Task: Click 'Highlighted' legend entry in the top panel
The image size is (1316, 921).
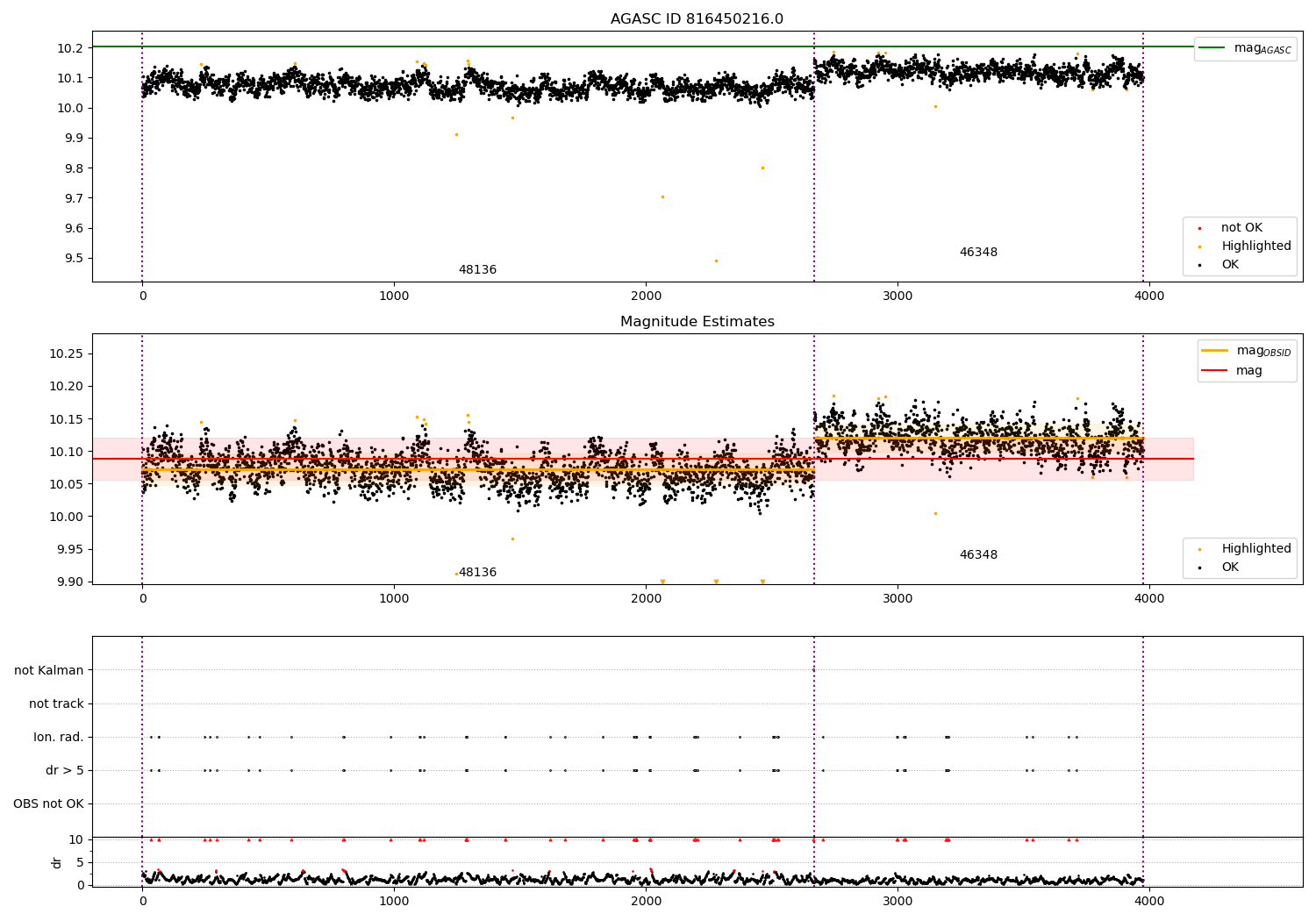Action: pos(1243,246)
